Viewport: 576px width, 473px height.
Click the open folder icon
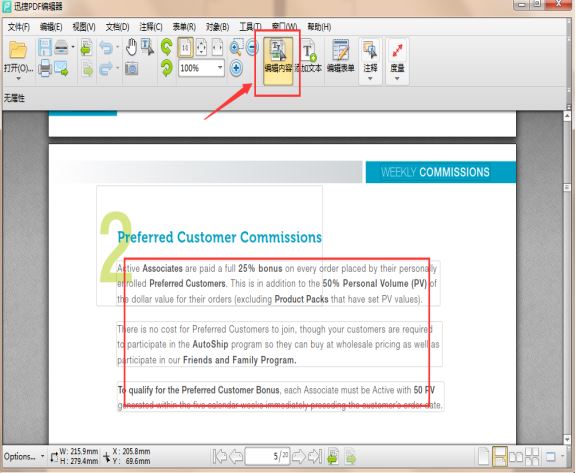pos(18,50)
